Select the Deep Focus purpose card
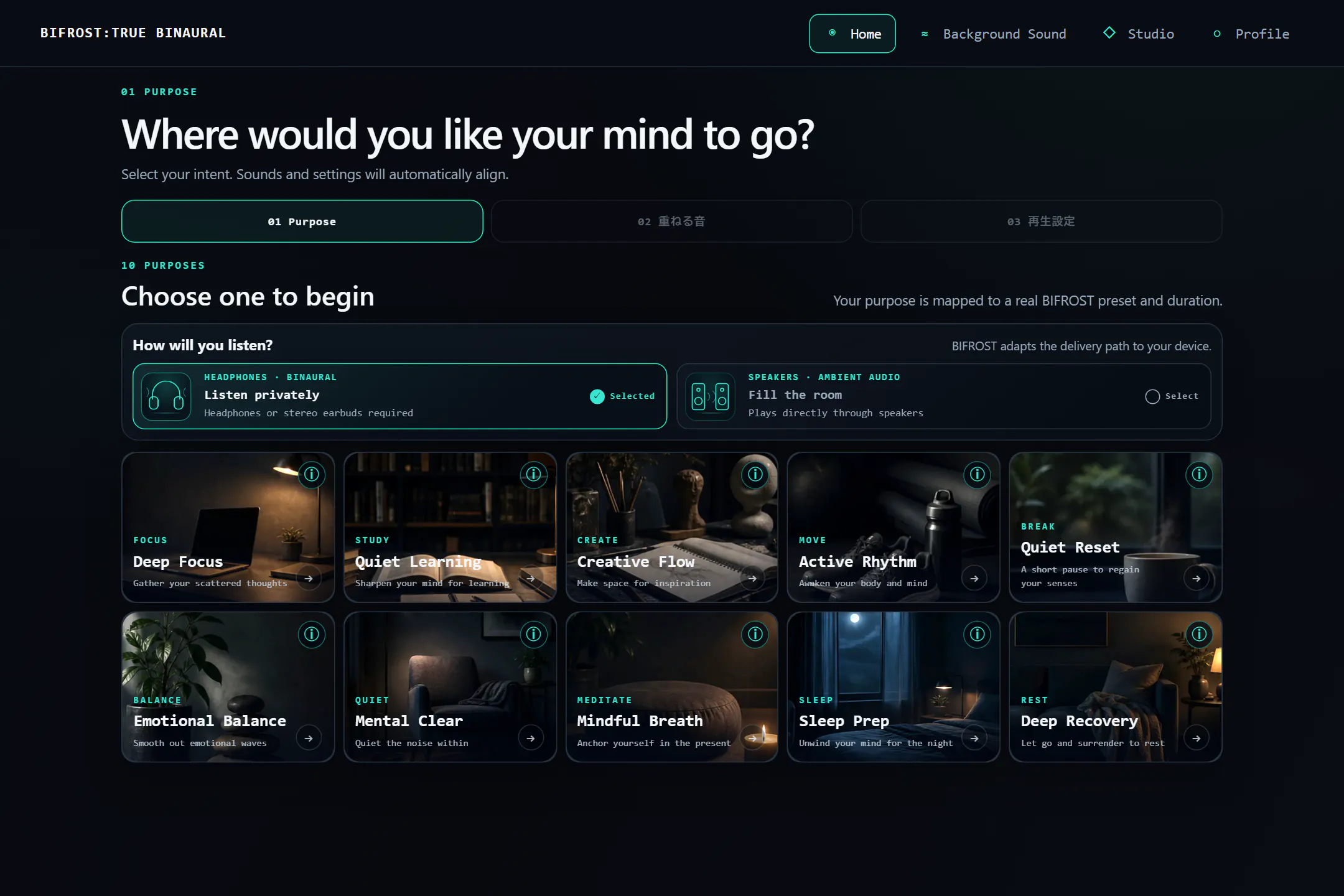The image size is (1344, 896). 228,528
